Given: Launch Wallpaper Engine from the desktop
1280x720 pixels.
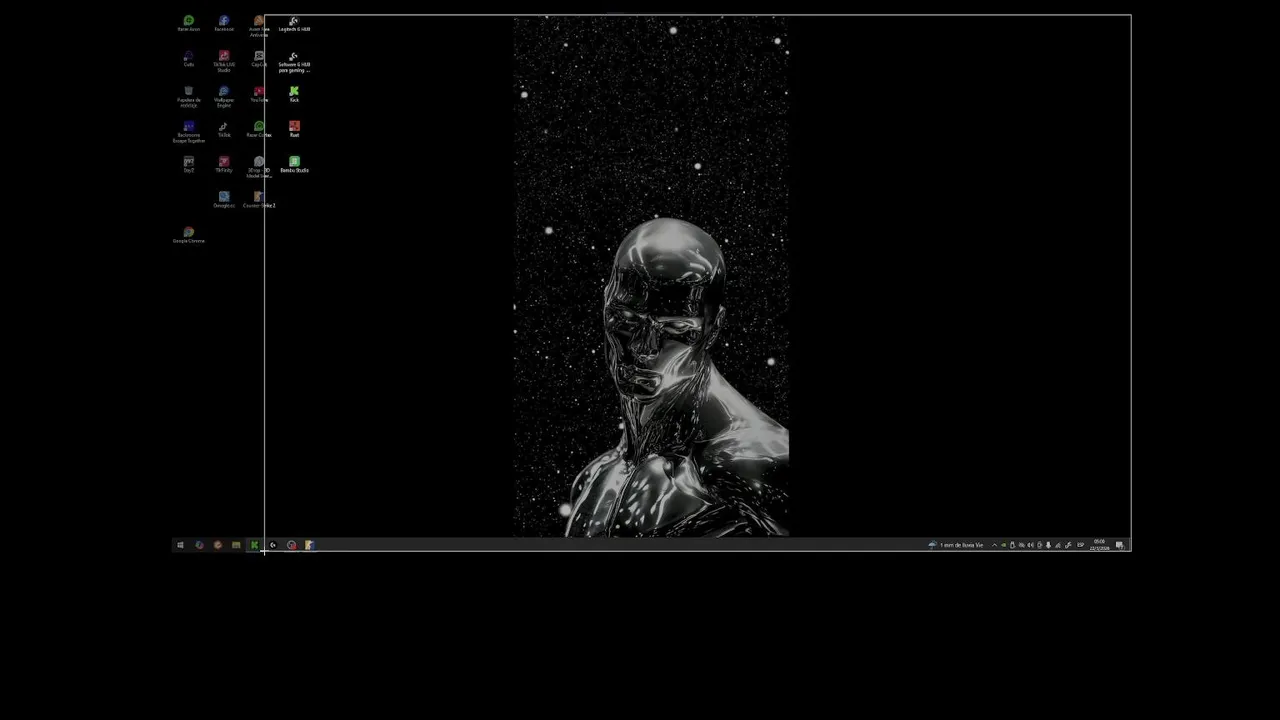Looking at the screenshot, I should pos(223,96).
